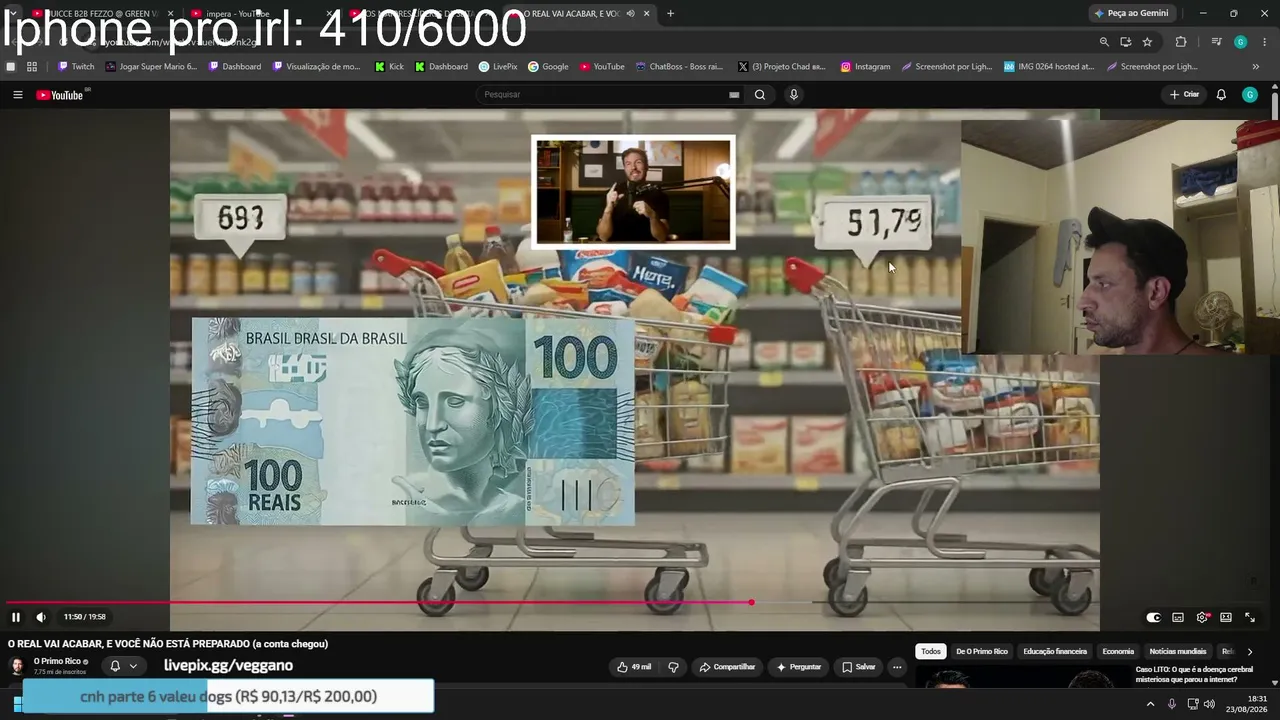Select the Todos filter chip
Viewport: 1280px width, 720px height.
point(931,652)
